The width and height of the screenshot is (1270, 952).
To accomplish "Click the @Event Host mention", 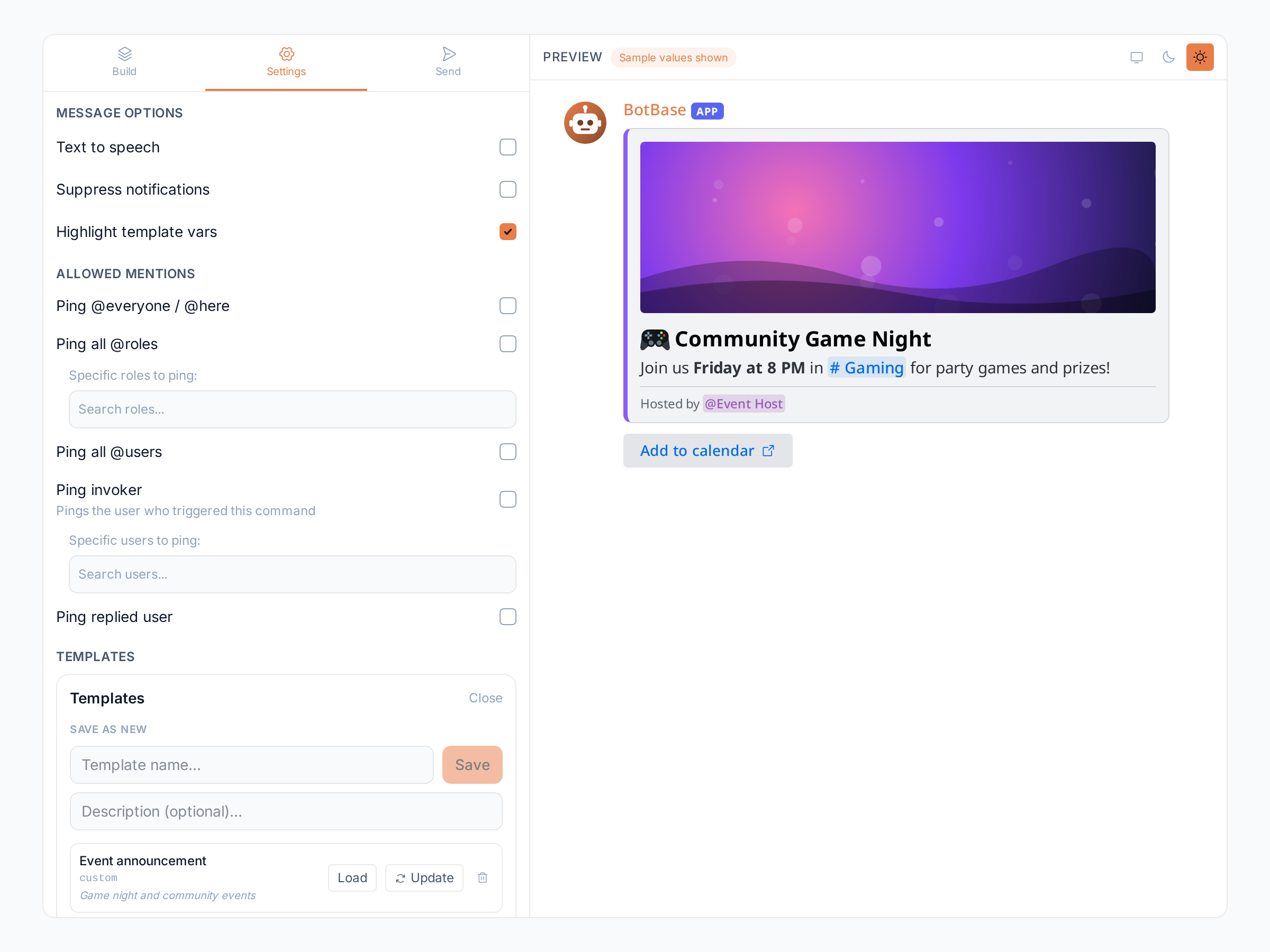I will [743, 404].
